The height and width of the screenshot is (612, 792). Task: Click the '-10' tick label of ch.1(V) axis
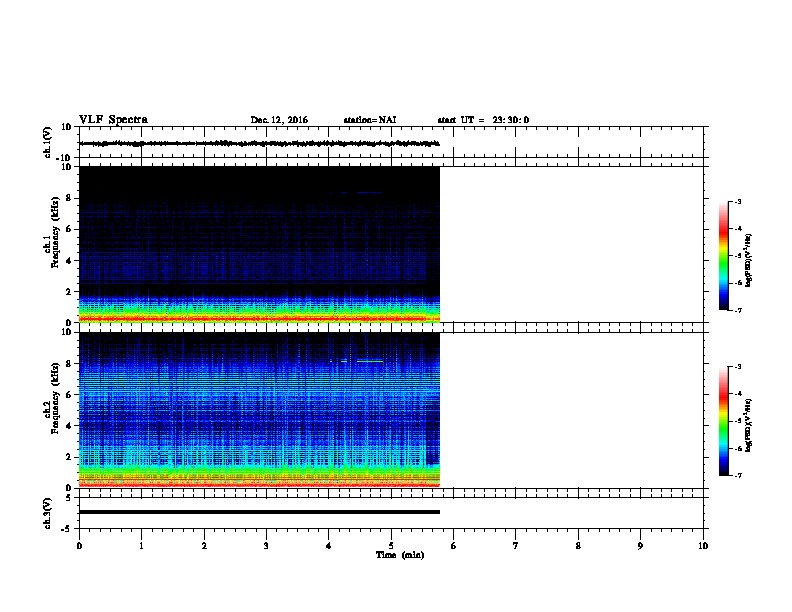[65, 159]
